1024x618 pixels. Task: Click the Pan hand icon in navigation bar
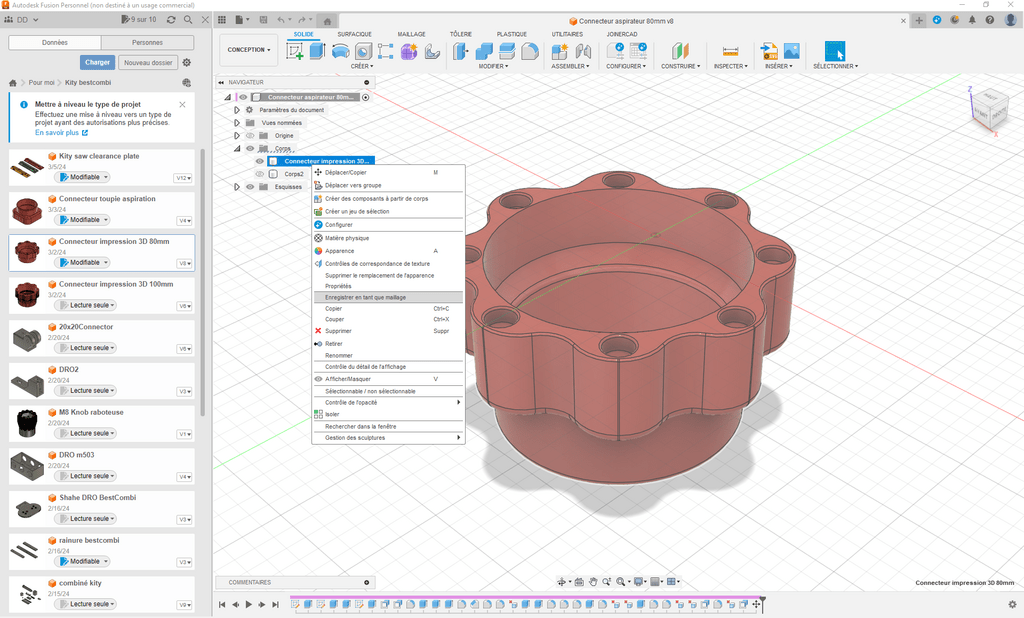(593, 582)
